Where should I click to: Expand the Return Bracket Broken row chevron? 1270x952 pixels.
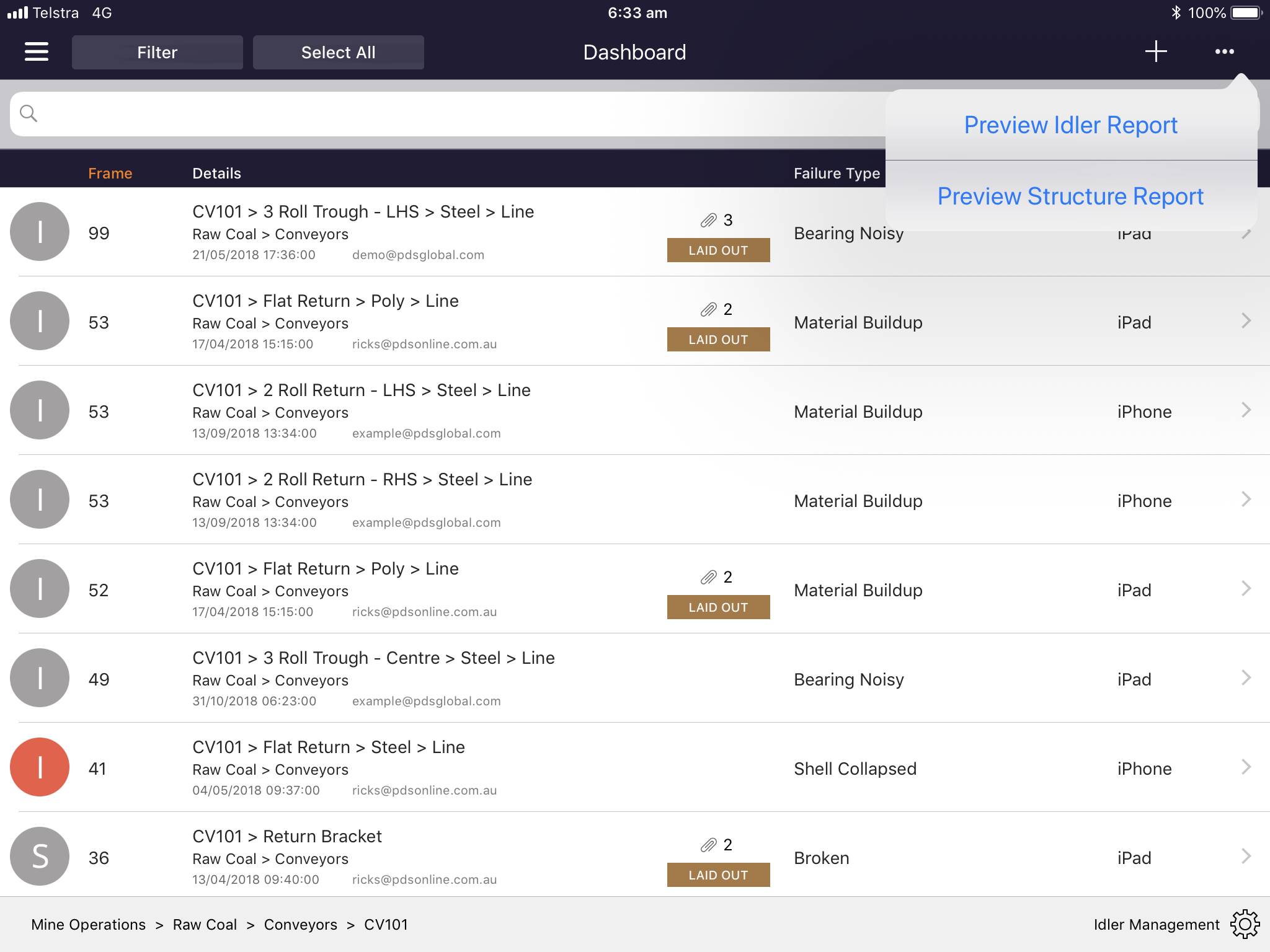point(1246,857)
